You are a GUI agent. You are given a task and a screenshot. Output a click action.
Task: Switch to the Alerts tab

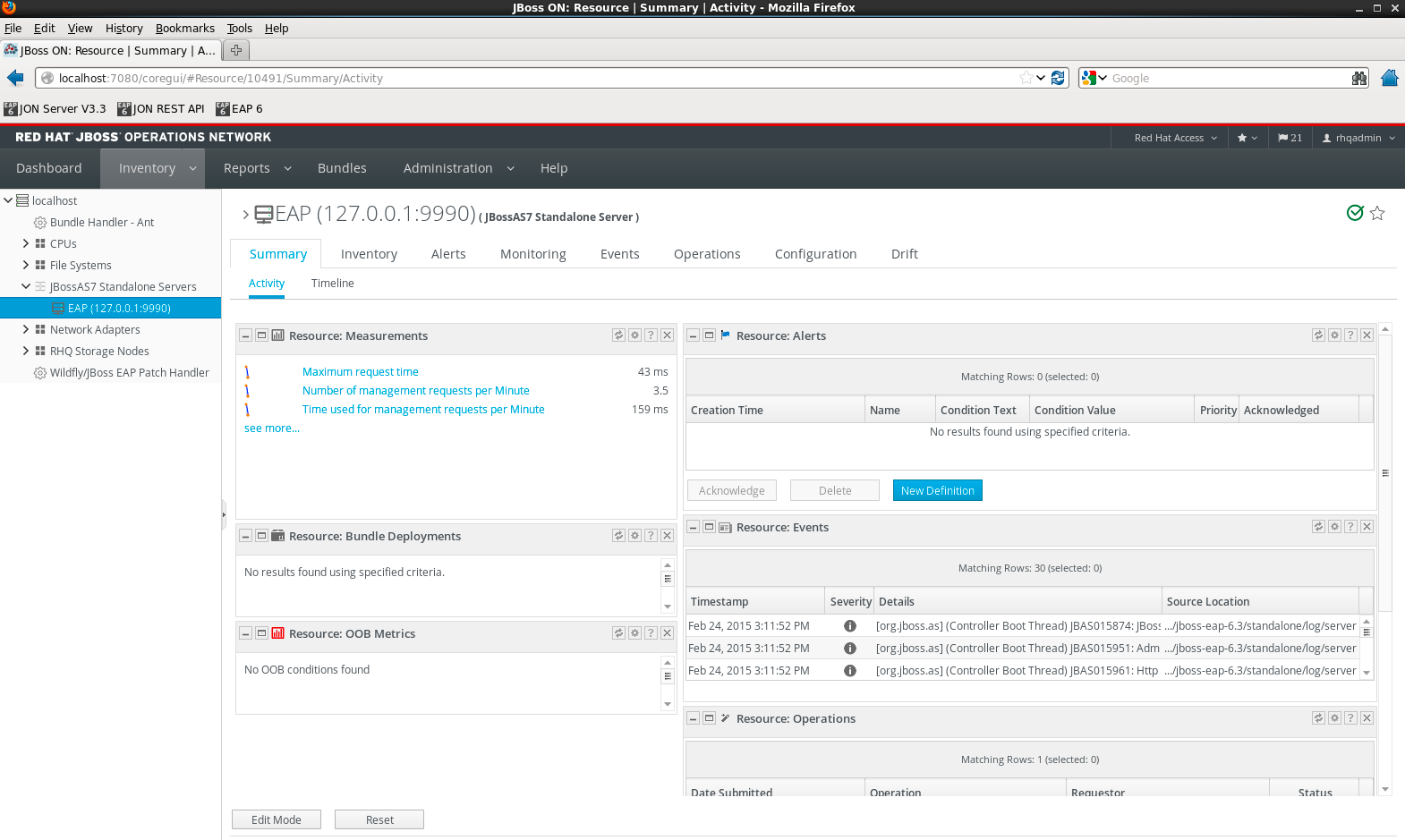coord(448,254)
